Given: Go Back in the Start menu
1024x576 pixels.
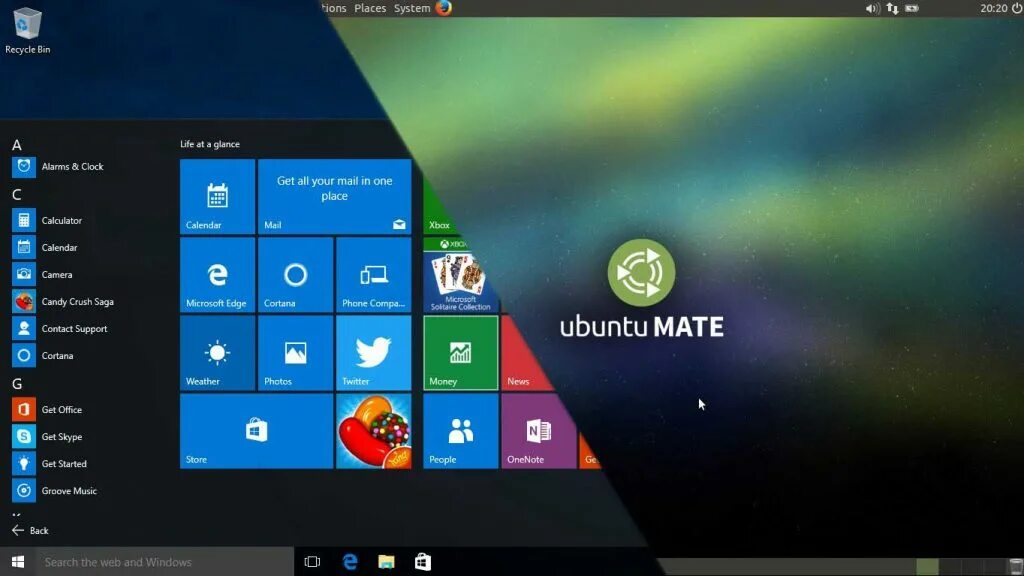Looking at the screenshot, I should click(30, 530).
